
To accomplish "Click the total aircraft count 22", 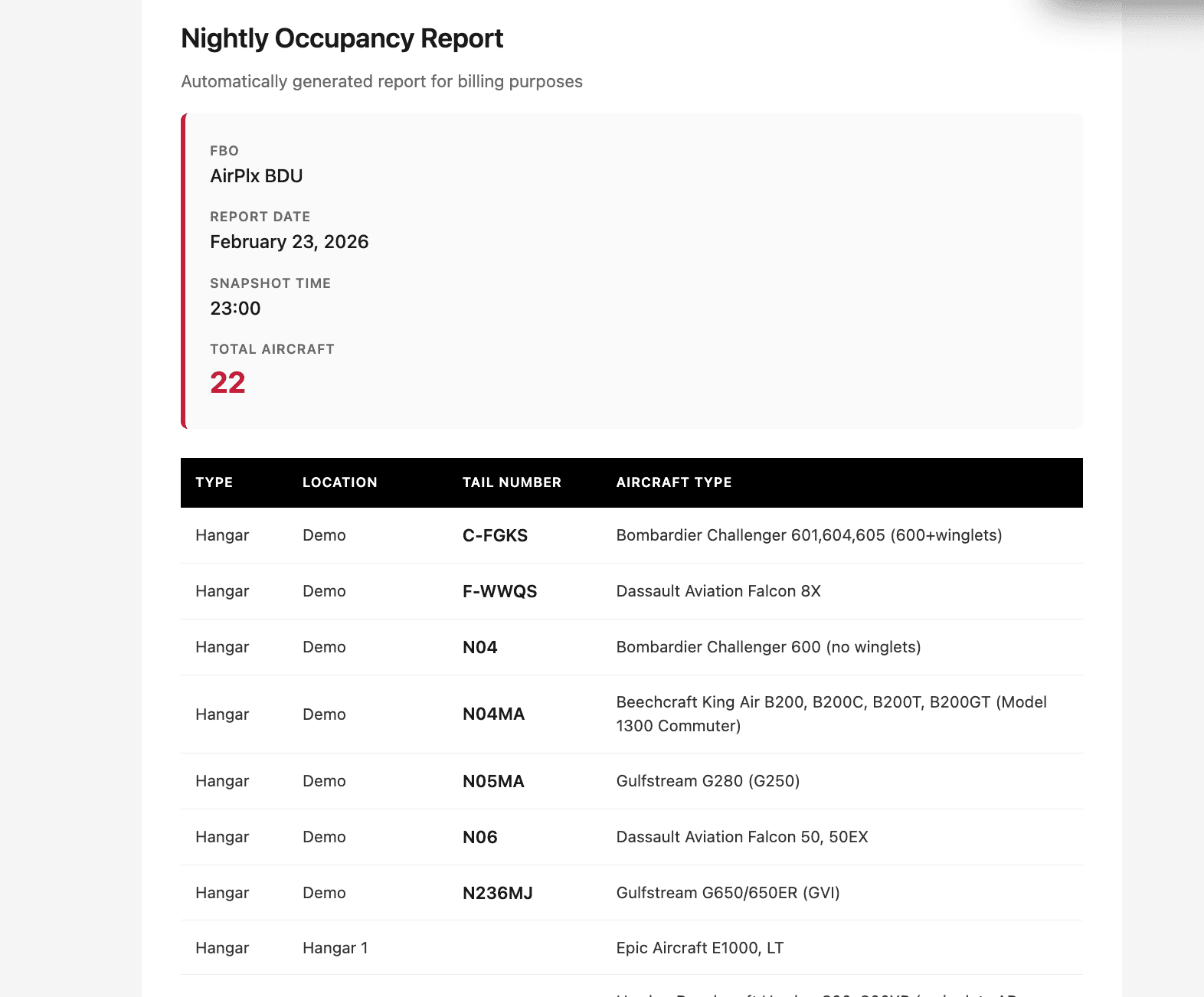I will pos(227,382).
